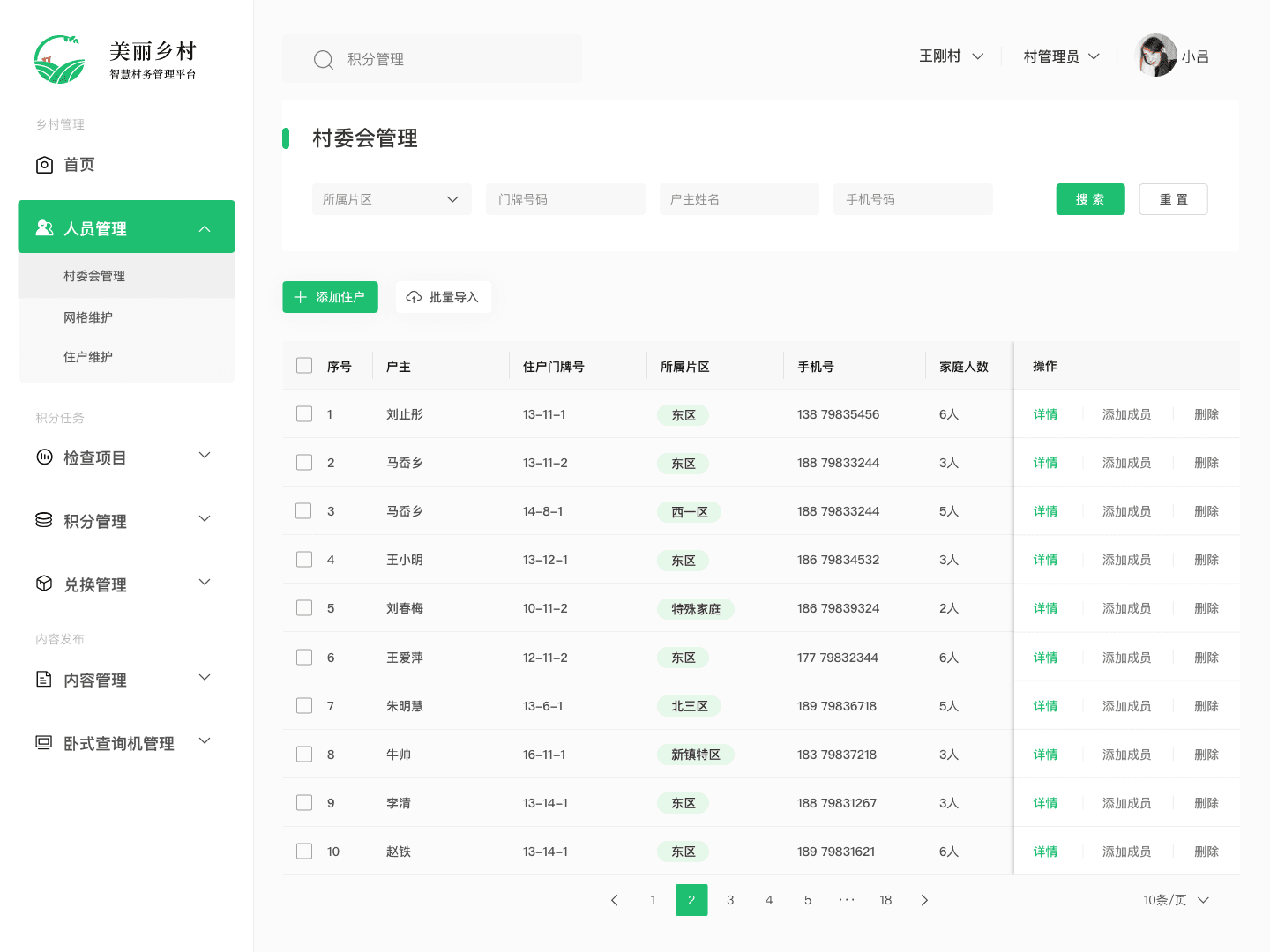Check the row for 刘止彤

(304, 413)
